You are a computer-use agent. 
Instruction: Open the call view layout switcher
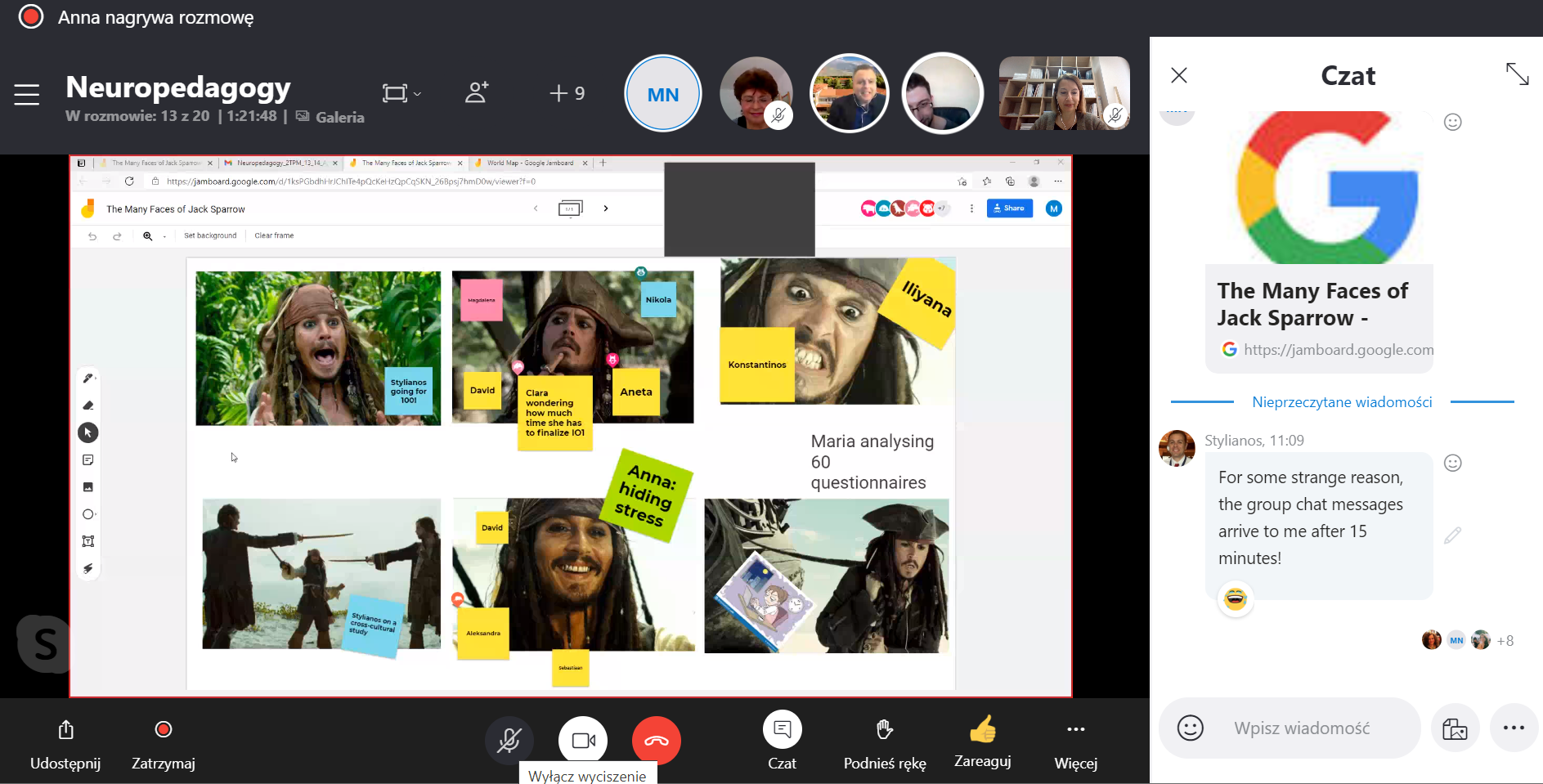point(401,93)
